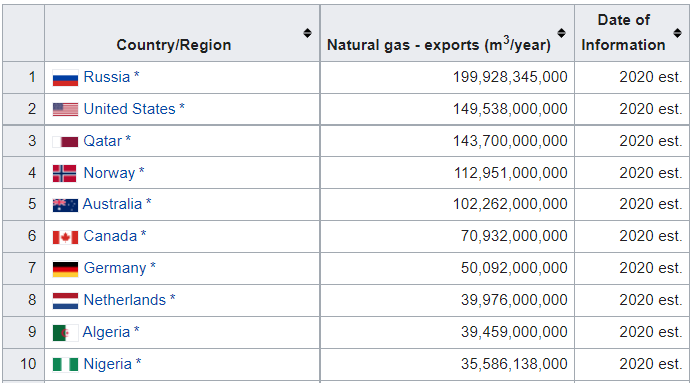Sort table by Country/Region column arrows
The width and height of the screenshot is (694, 383).
point(307,33)
